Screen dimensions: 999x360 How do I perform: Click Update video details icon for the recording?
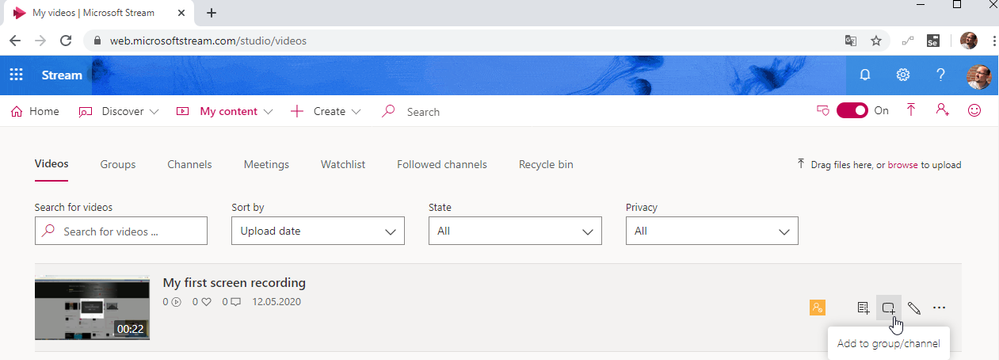(x=863, y=308)
